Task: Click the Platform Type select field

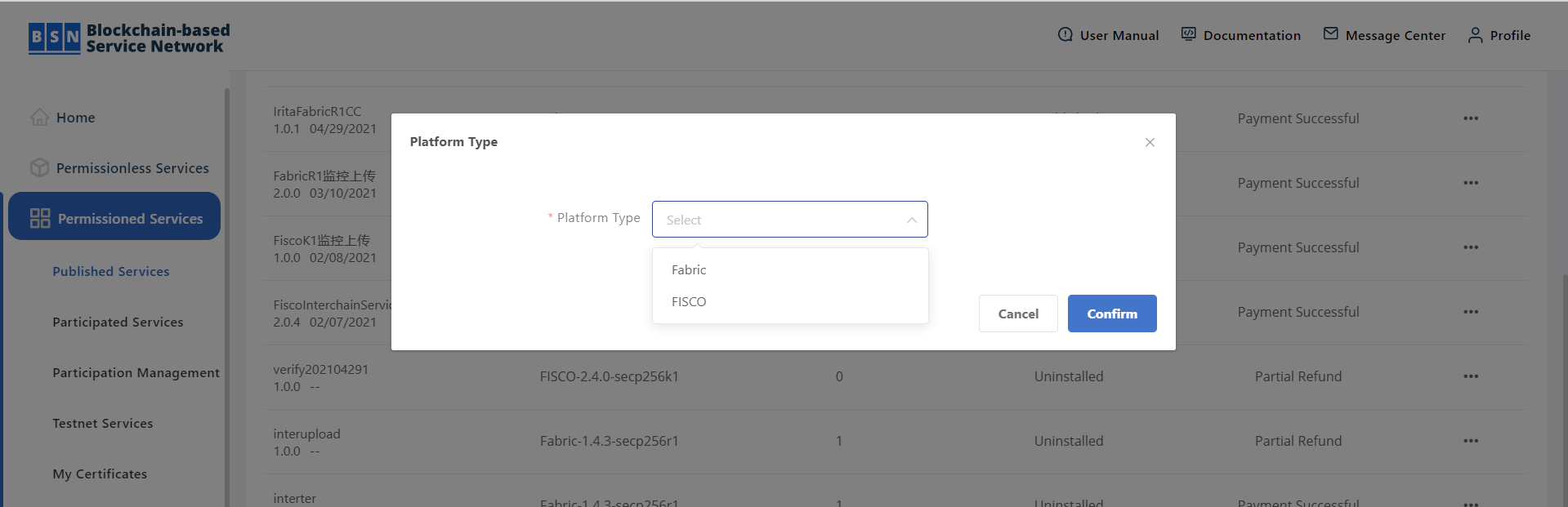Action: click(x=790, y=220)
